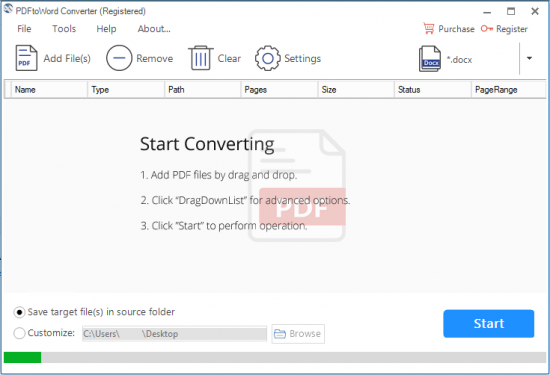Select Save target file(s) in source folder
Viewport: 550px width, 375px height.
pos(19,312)
